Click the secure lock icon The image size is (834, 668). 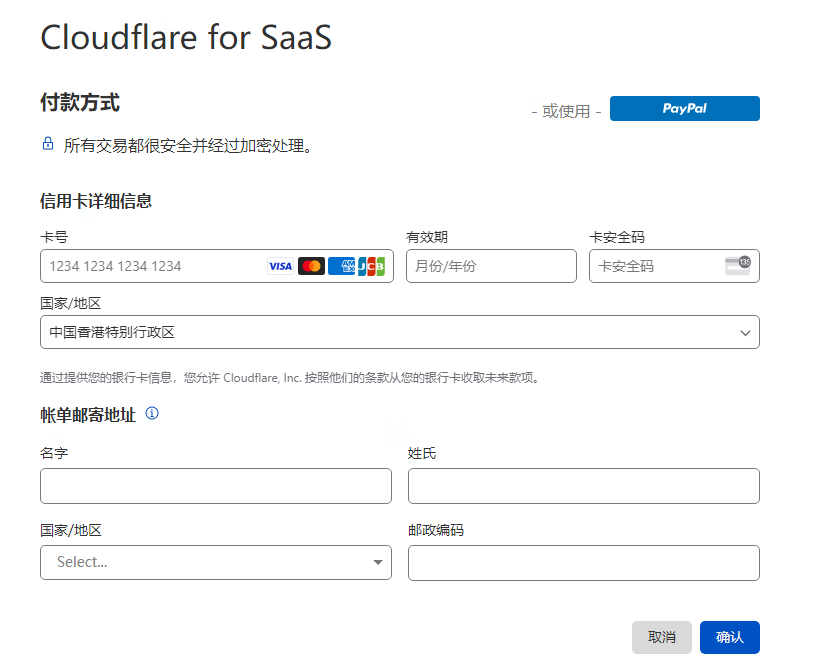[x=48, y=144]
